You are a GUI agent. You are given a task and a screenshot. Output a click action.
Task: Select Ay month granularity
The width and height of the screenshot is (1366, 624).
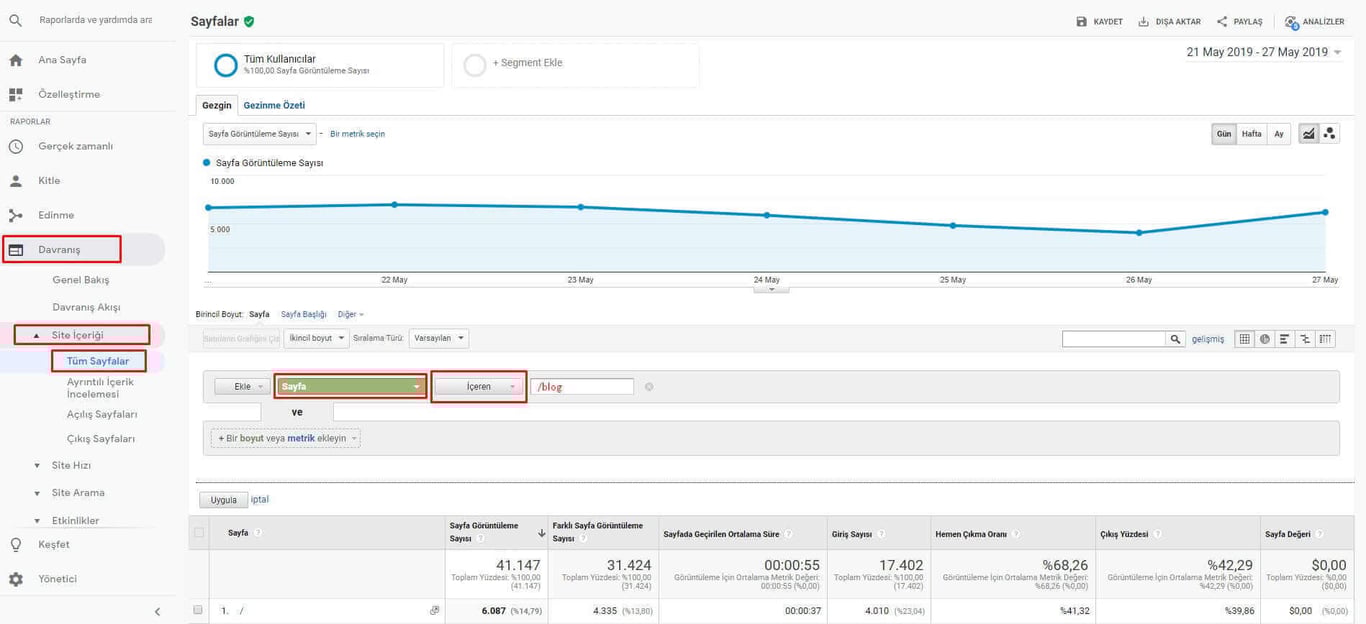1279,134
